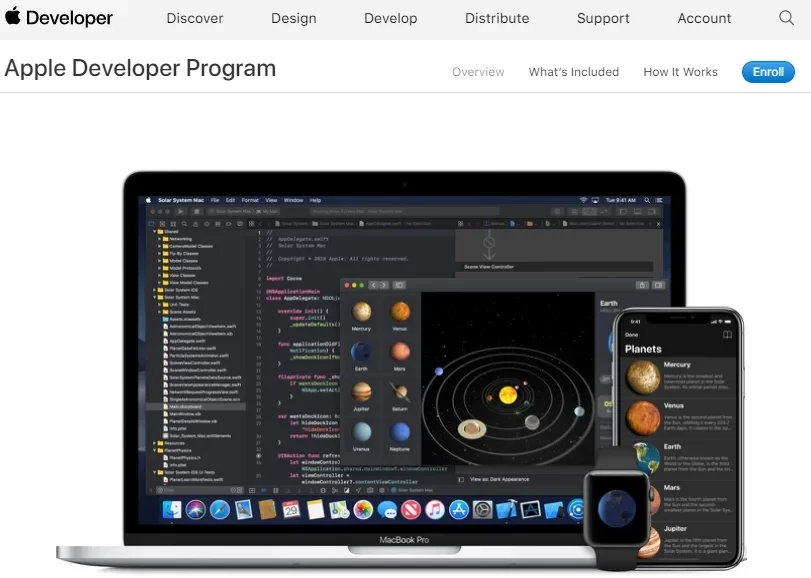811x578 pixels.
Task: Click Mail stamp icon in MacBook dock
Action: tap(243, 510)
